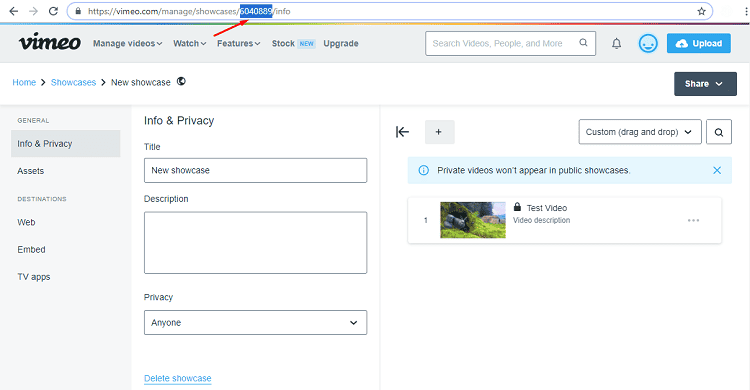Click the Delete showcase link
Screen dimensions: 750x390
point(177,378)
